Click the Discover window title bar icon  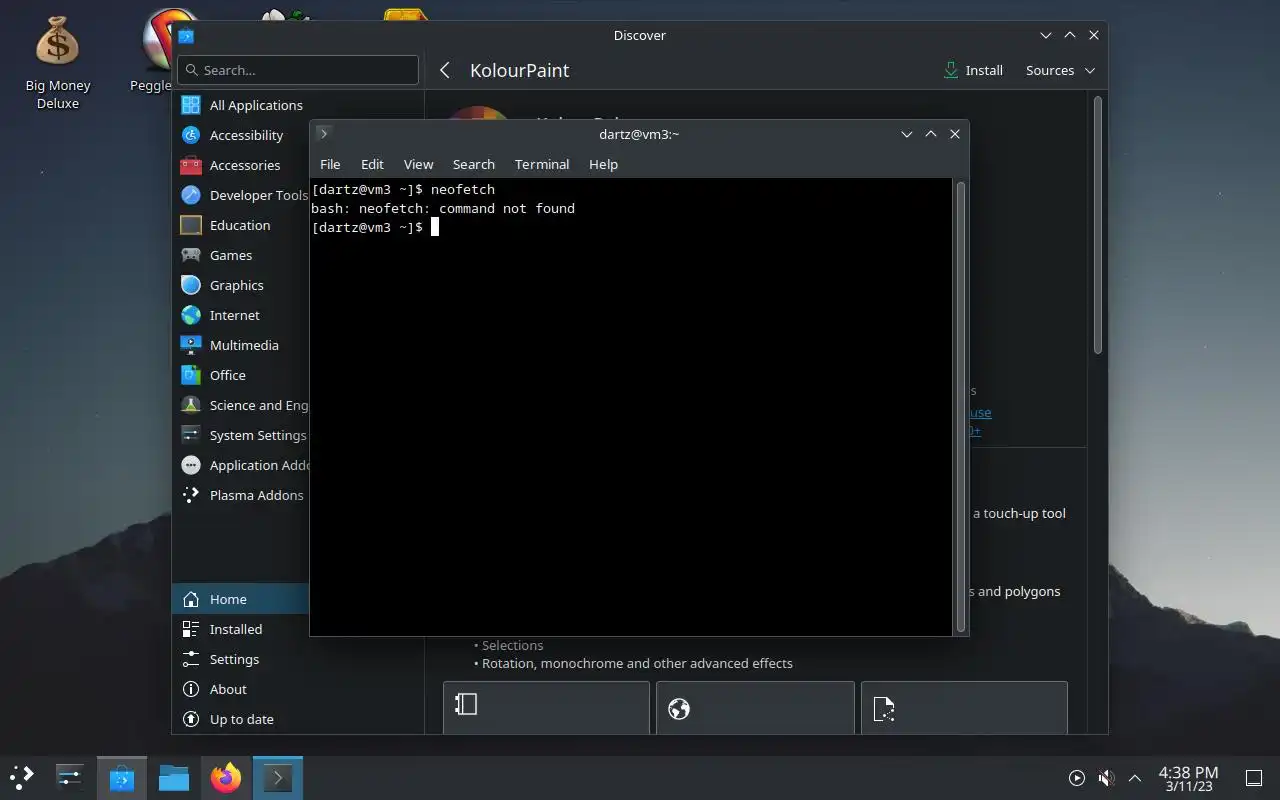186,35
